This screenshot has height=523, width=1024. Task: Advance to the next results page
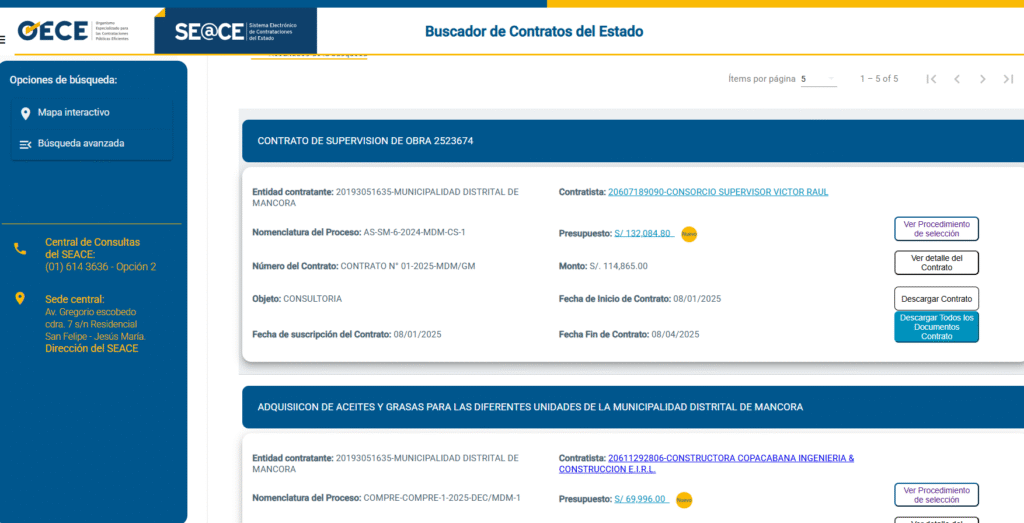pos(983,79)
